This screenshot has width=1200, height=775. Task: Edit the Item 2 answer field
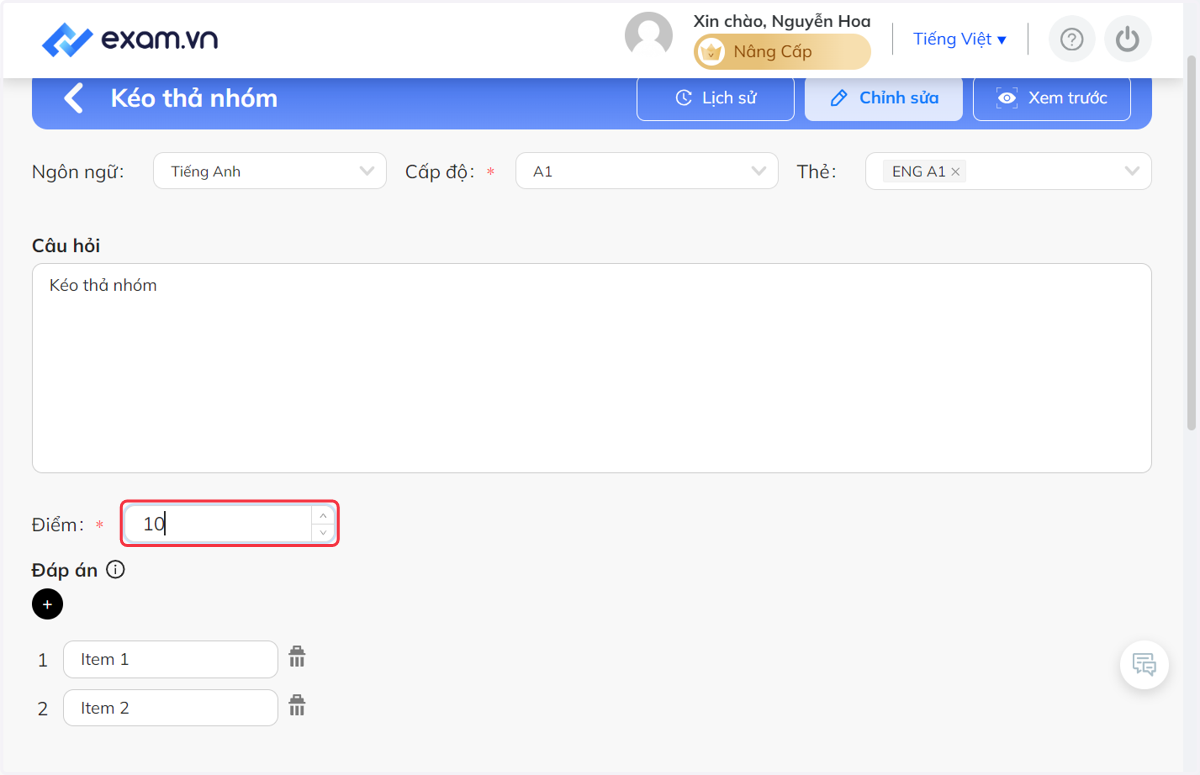170,708
